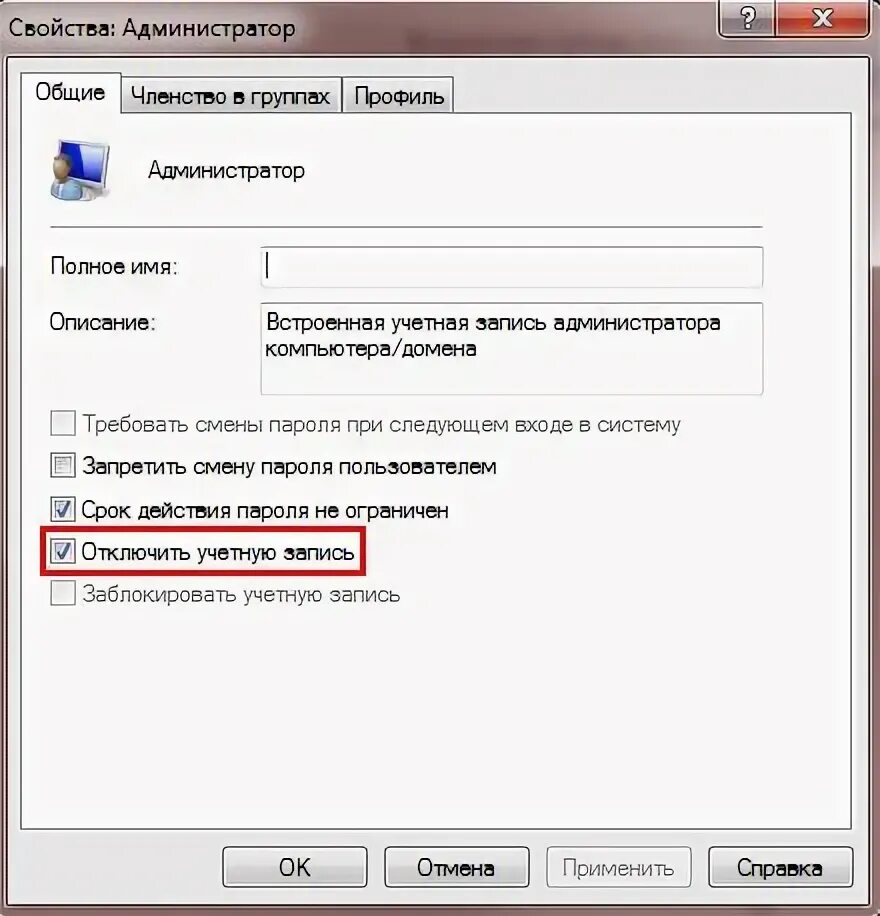The image size is (880, 916).
Task: Click the Полное имя label
Action: [x=114, y=266]
